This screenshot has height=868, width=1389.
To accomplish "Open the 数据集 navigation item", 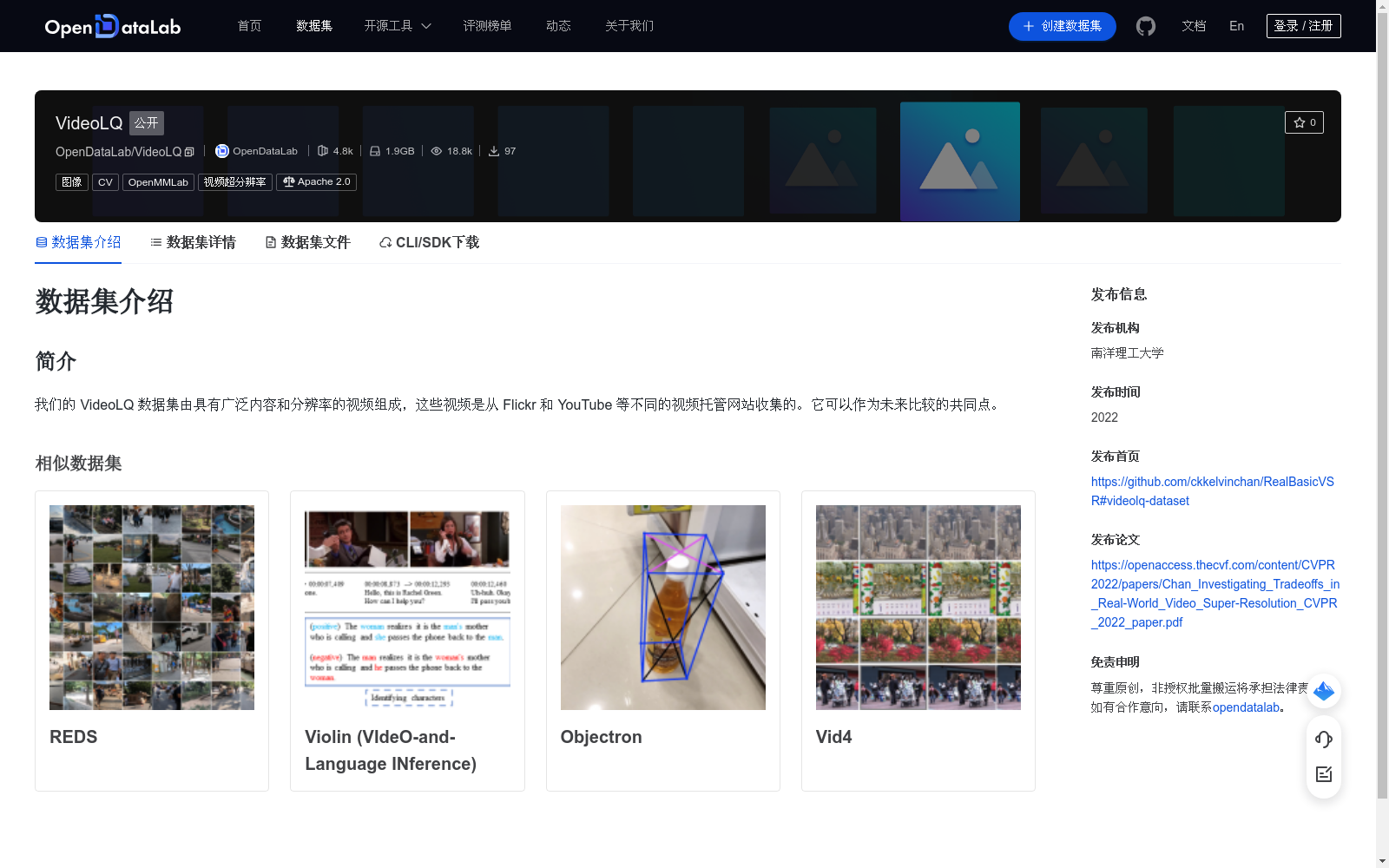I will click(314, 26).
